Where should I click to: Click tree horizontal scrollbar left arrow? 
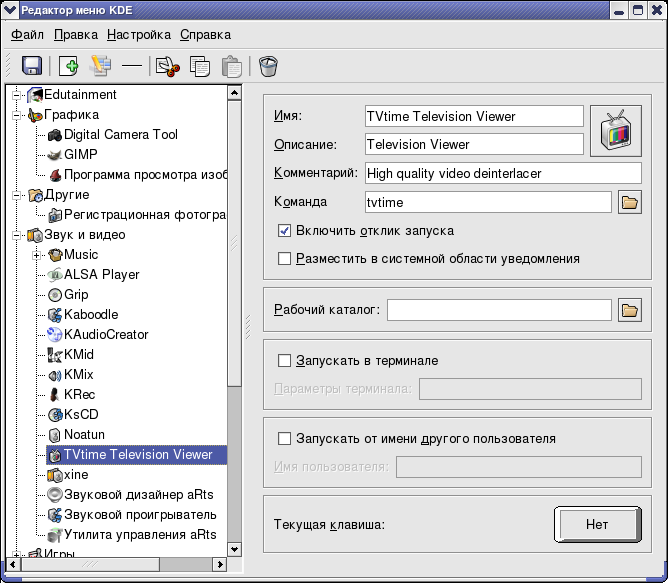click(13, 564)
